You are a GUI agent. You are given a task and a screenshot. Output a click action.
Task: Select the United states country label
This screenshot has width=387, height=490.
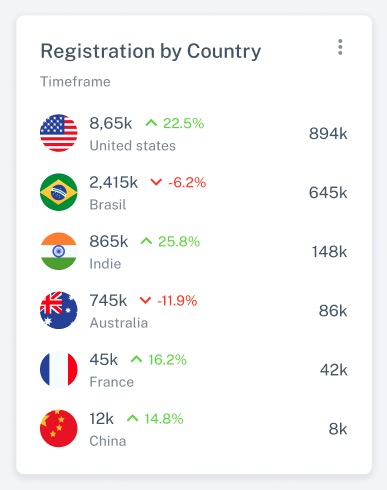[x=133, y=146]
